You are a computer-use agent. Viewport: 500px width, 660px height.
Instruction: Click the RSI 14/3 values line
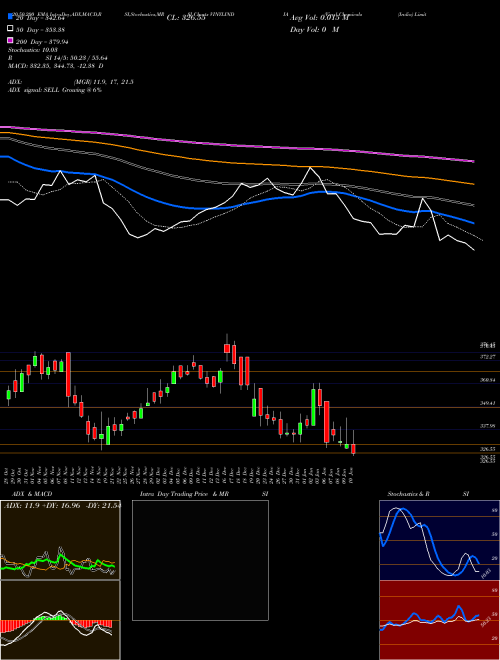(x=58, y=58)
